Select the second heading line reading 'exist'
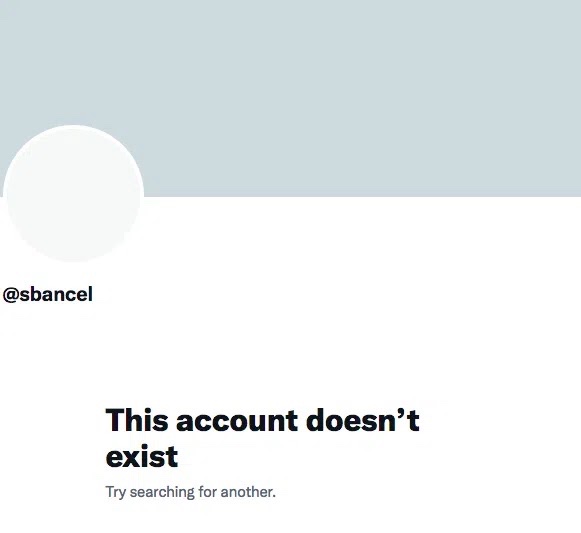The height and width of the screenshot is (533, 581). [142, 456]
